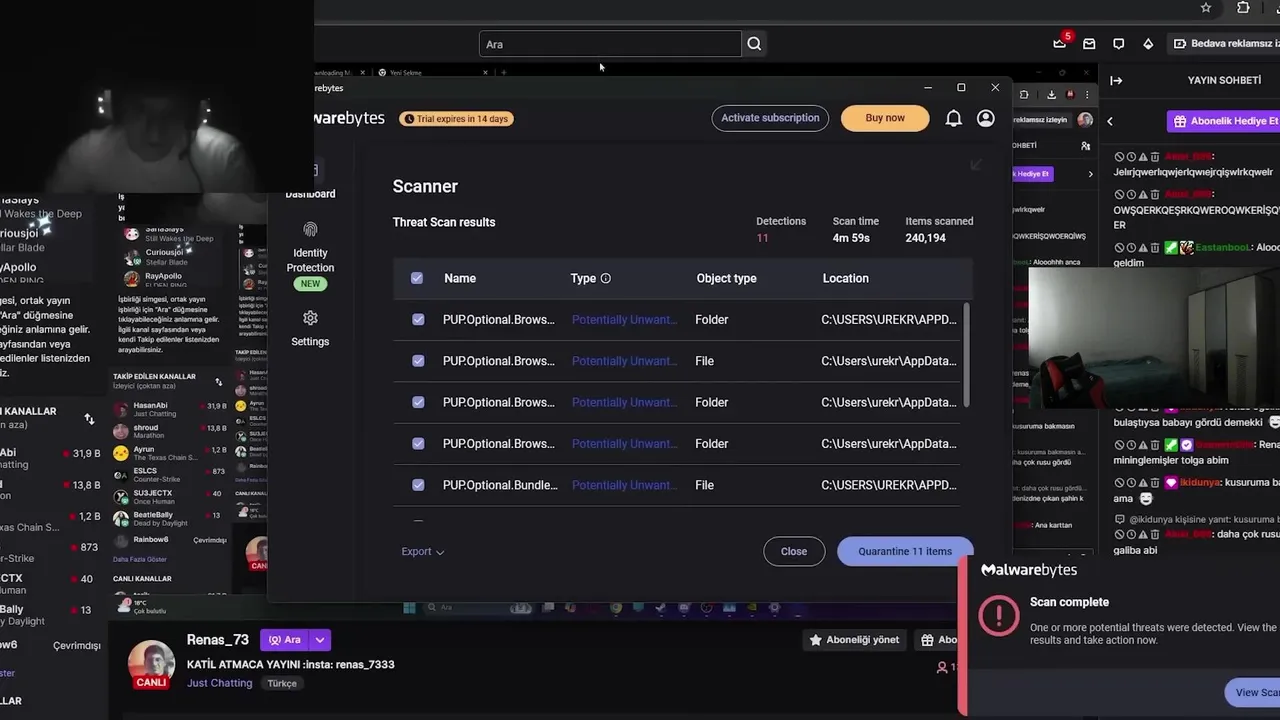Toggle the select-all checkbox in header row

(417, 278)
